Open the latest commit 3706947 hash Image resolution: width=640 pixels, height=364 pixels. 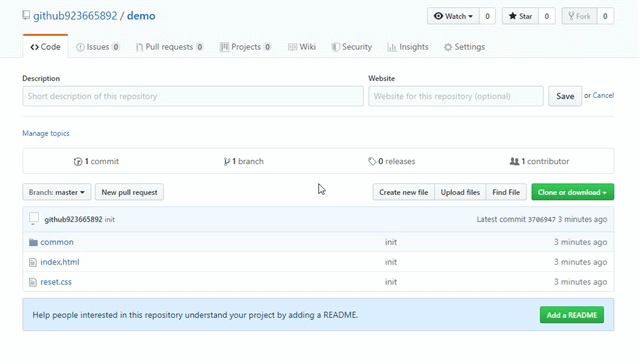coord(542,220)
